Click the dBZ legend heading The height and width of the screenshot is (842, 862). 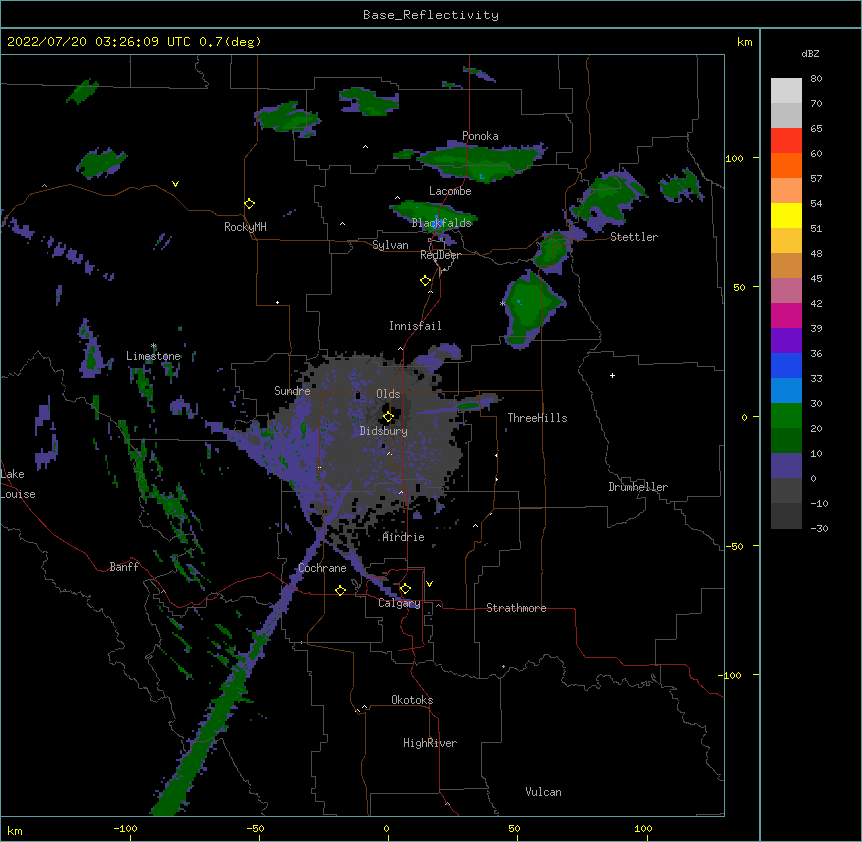pos(810,54)
